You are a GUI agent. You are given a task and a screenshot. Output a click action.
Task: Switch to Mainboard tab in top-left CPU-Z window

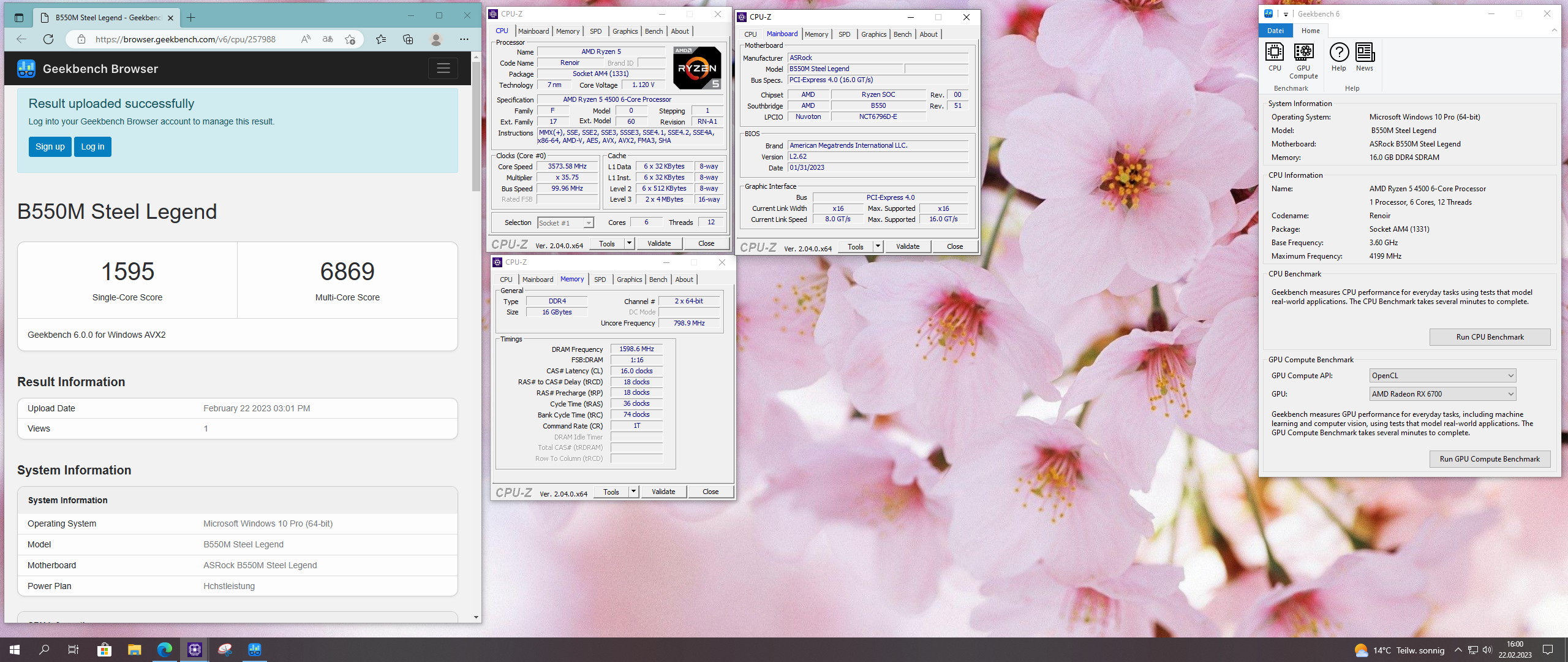pos(533,31)
